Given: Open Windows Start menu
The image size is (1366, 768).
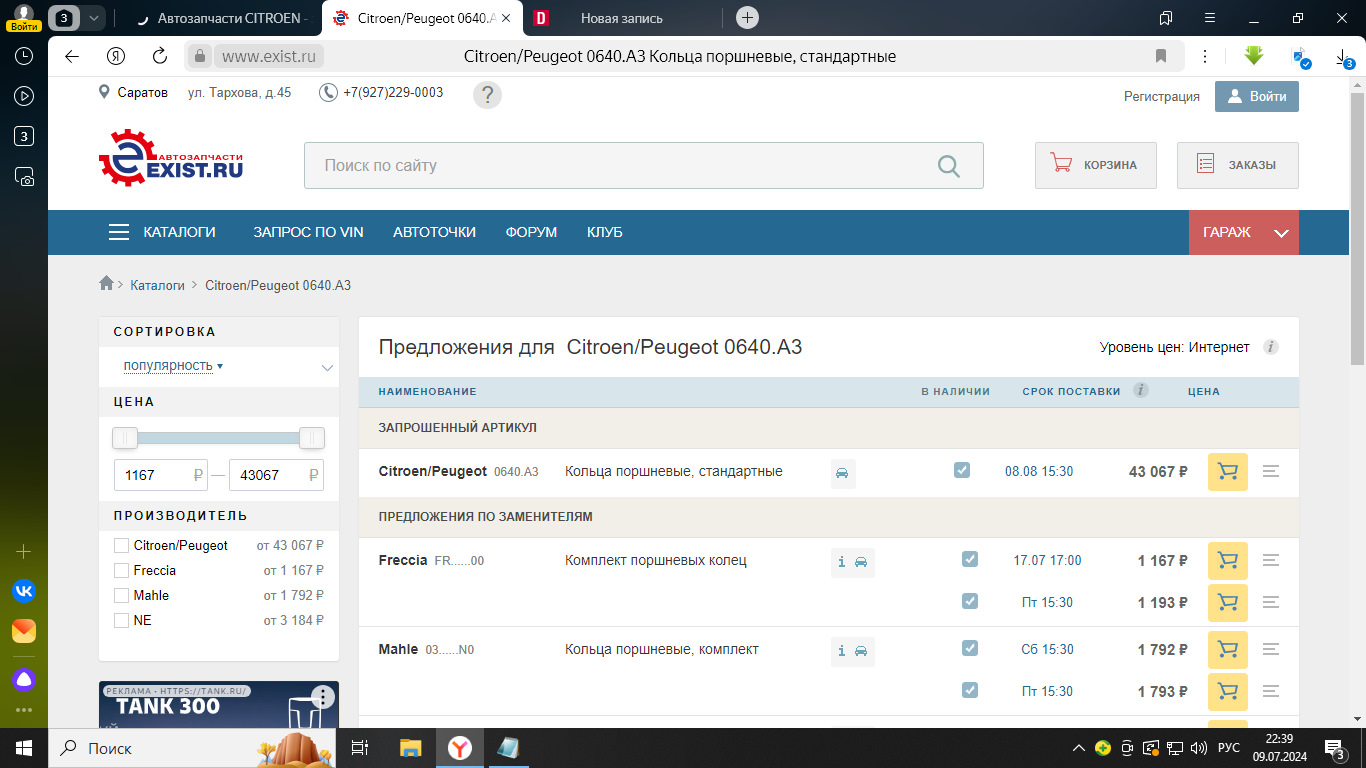Looking at the screenshot, I should click(x=24, y=748).
